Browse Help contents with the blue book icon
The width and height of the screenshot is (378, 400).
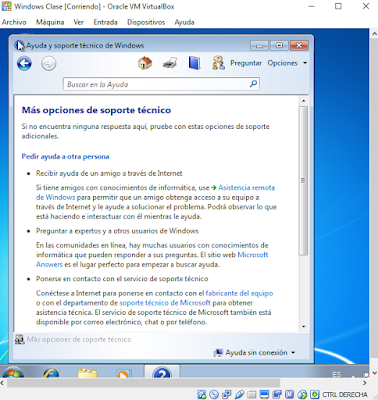(x=194, y=63)
